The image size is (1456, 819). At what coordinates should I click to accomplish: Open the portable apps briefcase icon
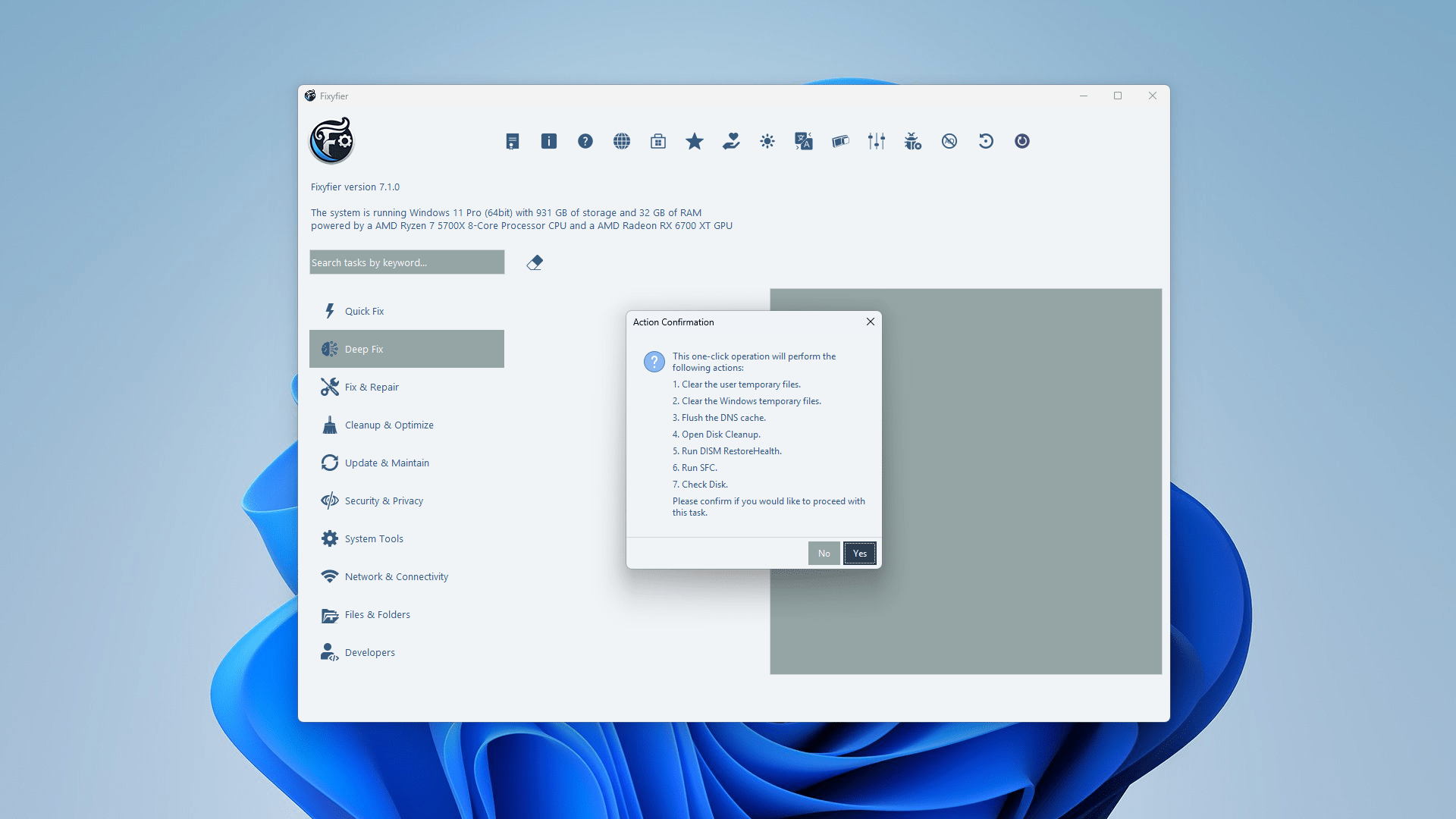tap(658, 141)
